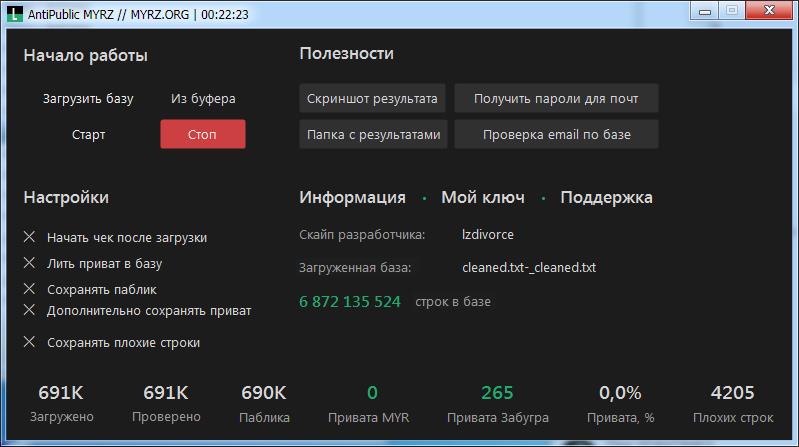Click the AntiPublic app icon in title bar

tap(15, 14)
